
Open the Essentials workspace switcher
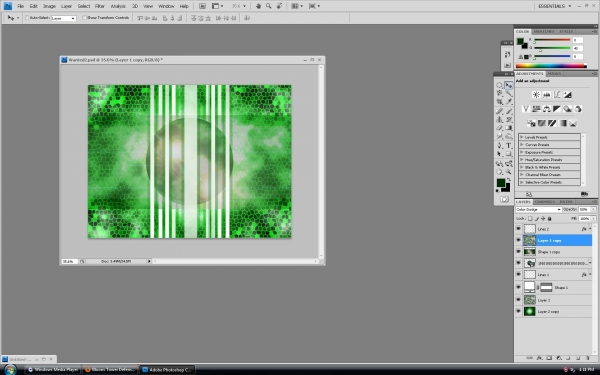554,6
